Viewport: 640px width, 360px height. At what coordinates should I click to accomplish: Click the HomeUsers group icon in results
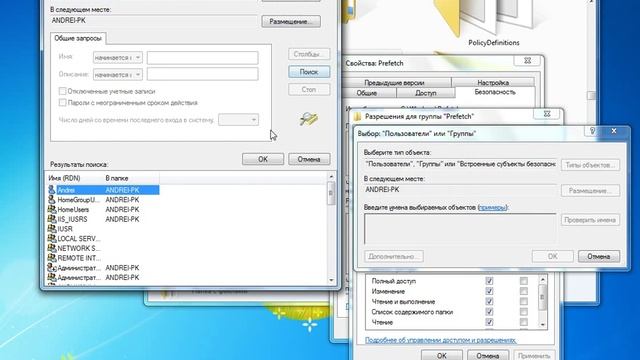click(x=51, y=209)
